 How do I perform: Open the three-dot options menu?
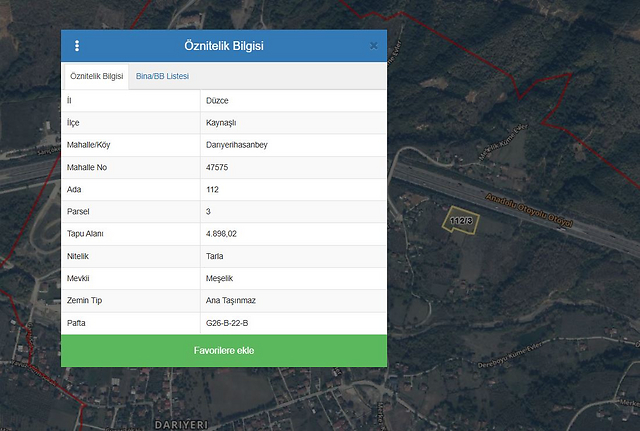[x=77, y=46]
